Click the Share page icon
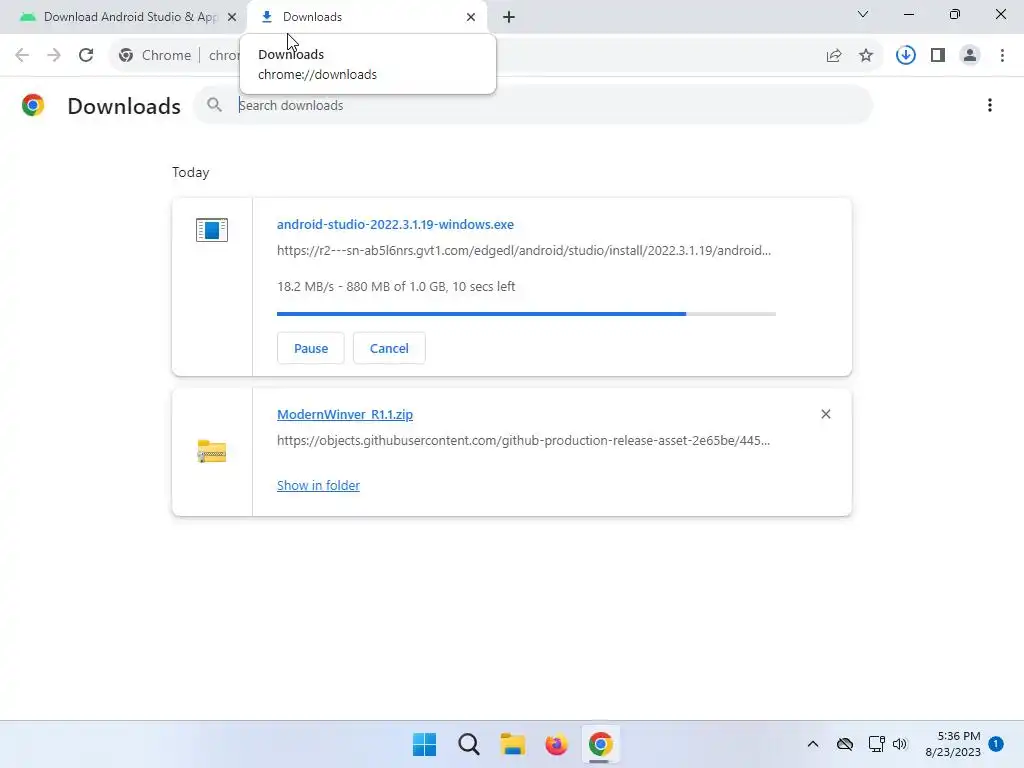The image size is (1024, 768). coord(834,56)
